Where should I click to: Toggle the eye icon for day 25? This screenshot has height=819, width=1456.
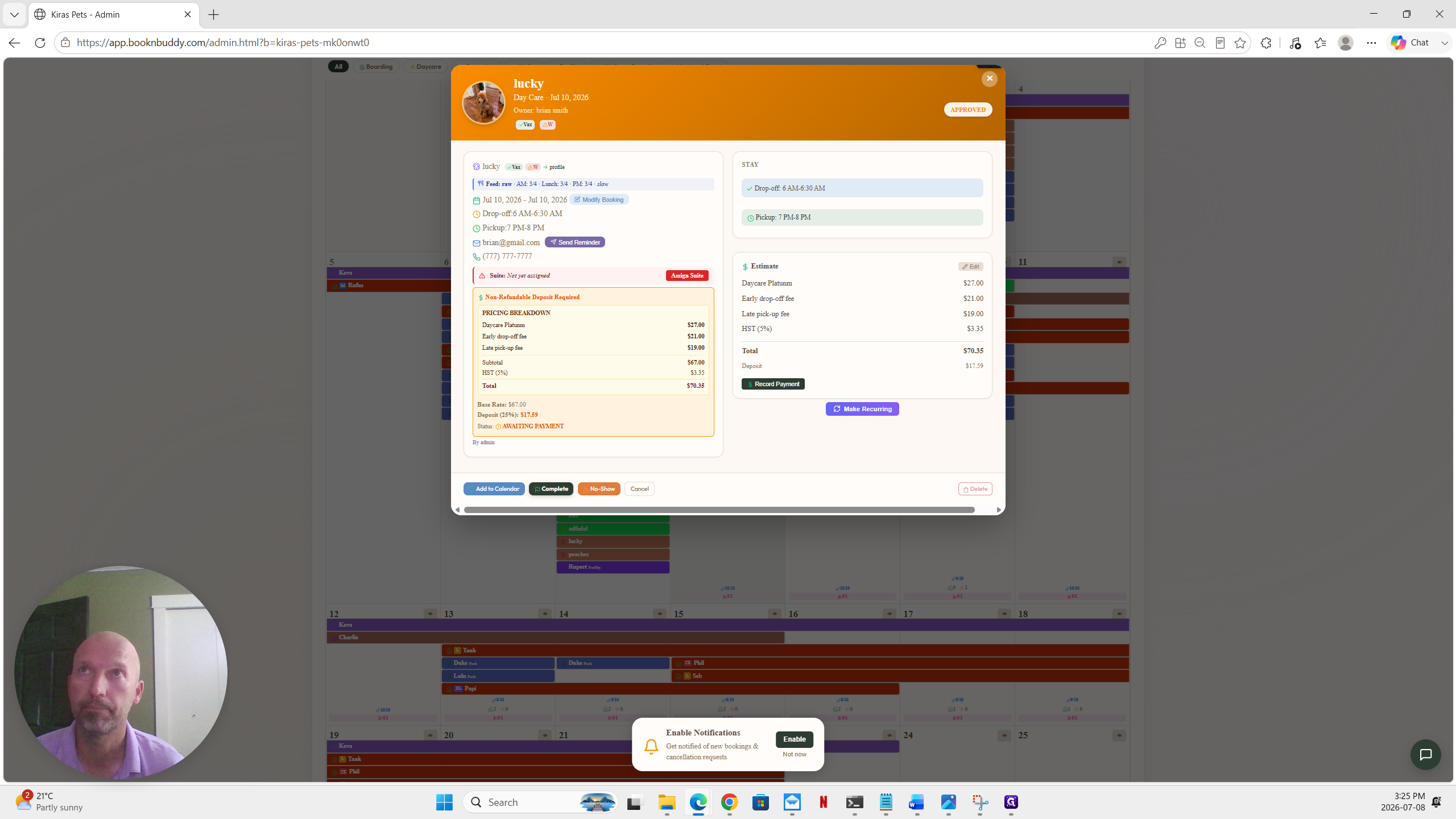pos(1119,735)
